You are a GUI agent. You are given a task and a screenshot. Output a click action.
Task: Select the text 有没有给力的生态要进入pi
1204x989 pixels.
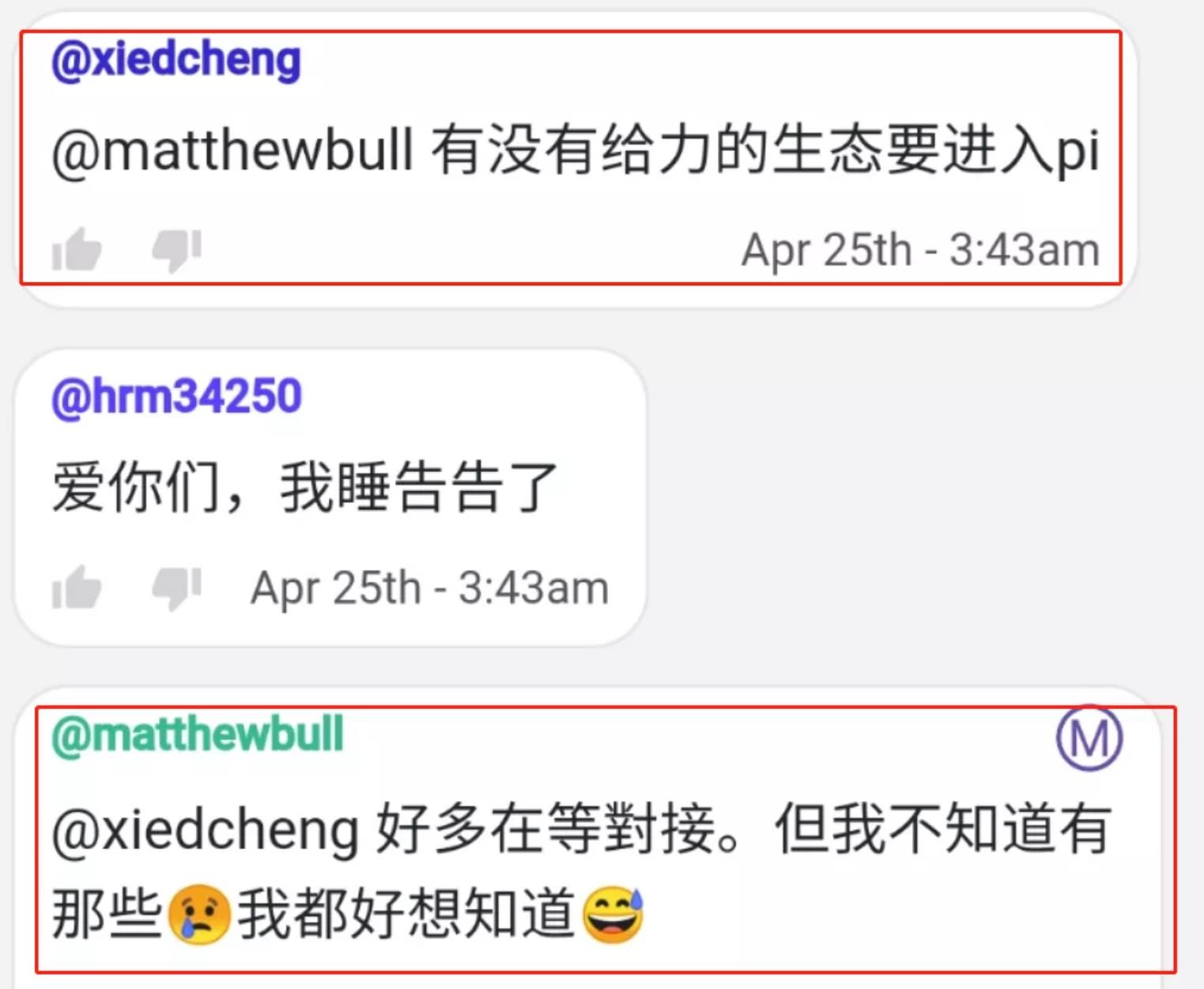[765, 150]
